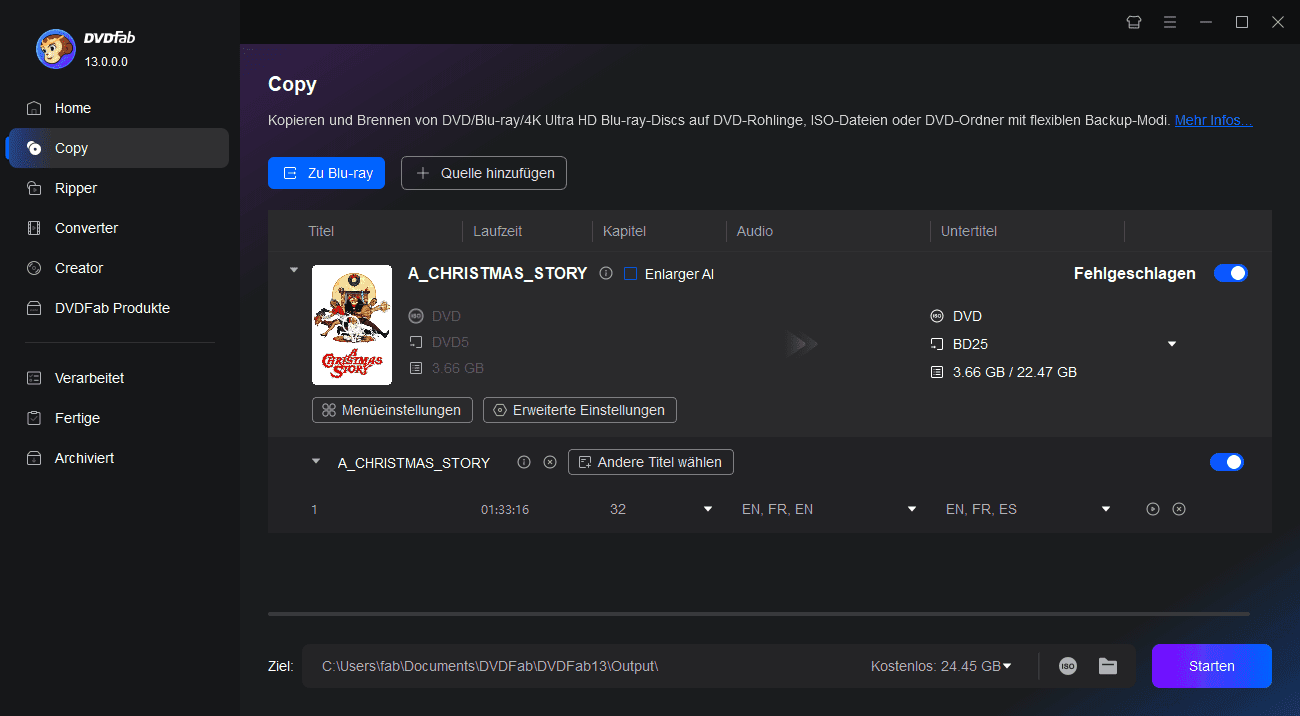The width and height of the screenshot is (1300, 716).
Task: Follow the Mehr Infos... link
Action: [1213, 120]
